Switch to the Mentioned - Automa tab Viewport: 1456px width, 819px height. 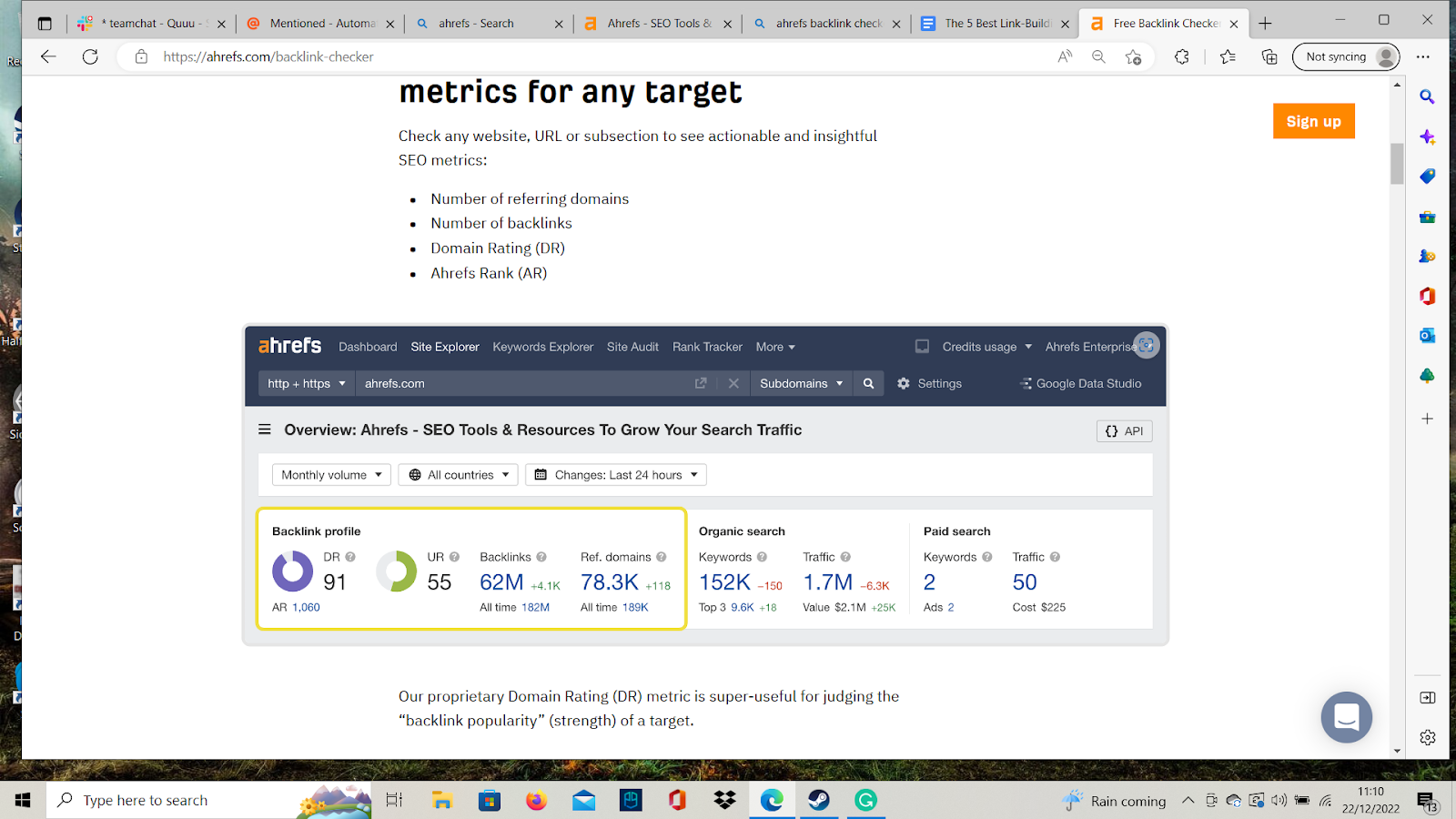point(321,24)
